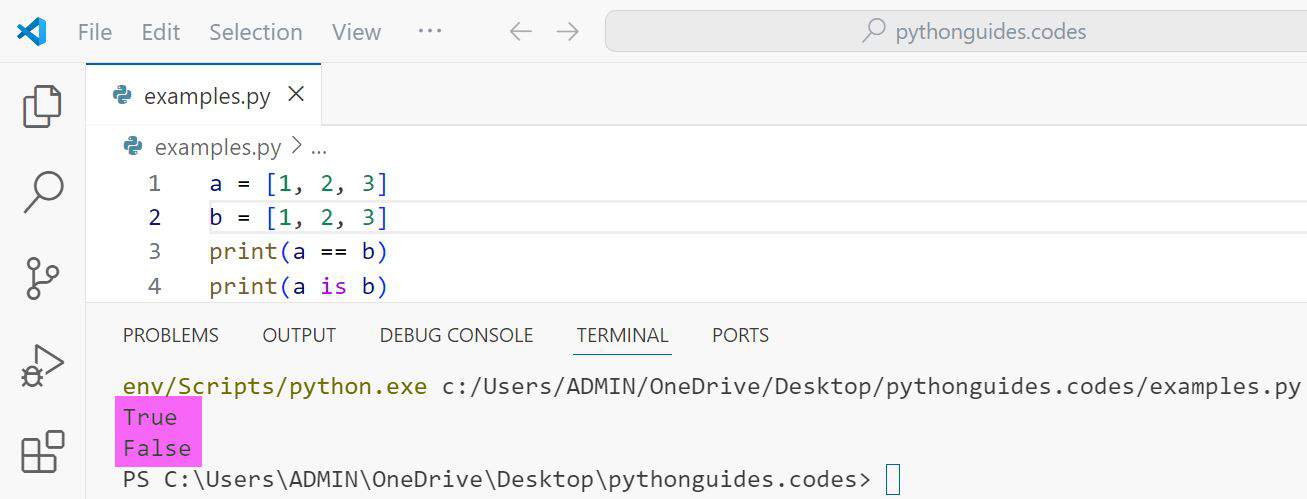Expand the hidden menus via ellipsis
The height and width of the screenshot is (499, 1307).
(430, 32)
